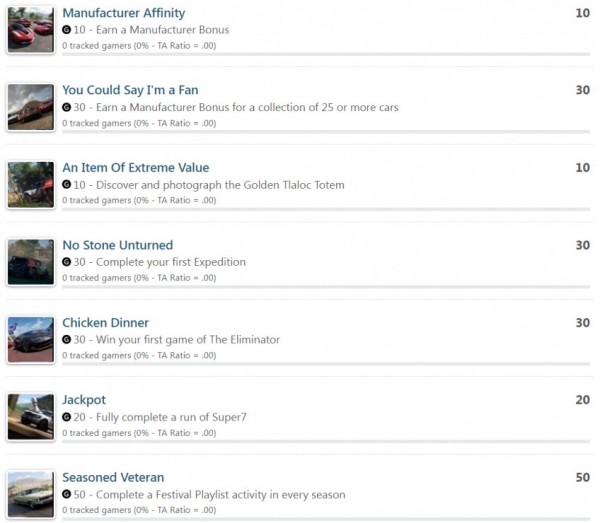The height and width of the screenshot is (523, 600).
Task: Open the An Item Of Extreme Value thumbnail
Action: click(x=31, y=185)
